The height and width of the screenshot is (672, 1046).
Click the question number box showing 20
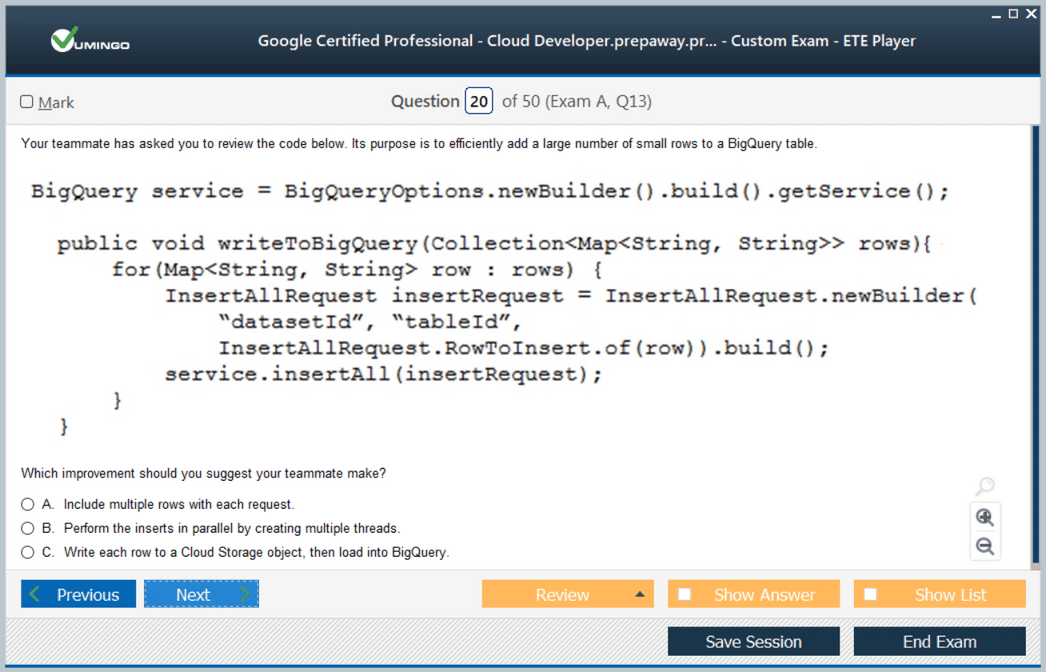coord(479,101)
